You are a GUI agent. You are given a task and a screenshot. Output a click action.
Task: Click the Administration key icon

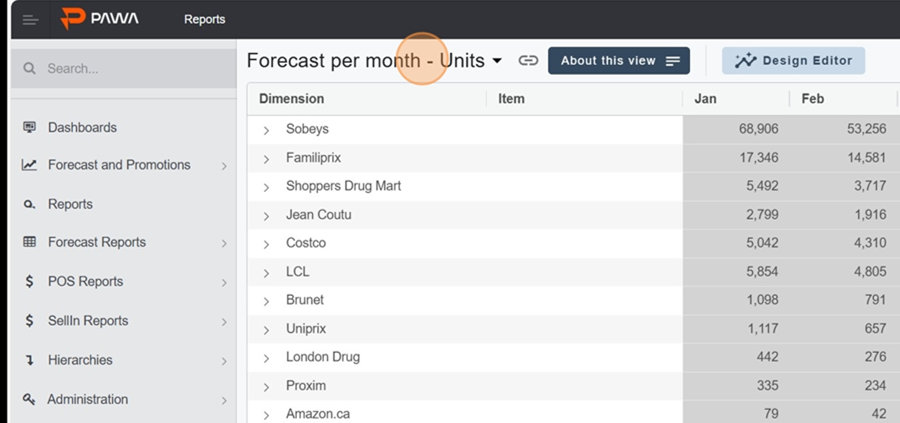point(29,399)
